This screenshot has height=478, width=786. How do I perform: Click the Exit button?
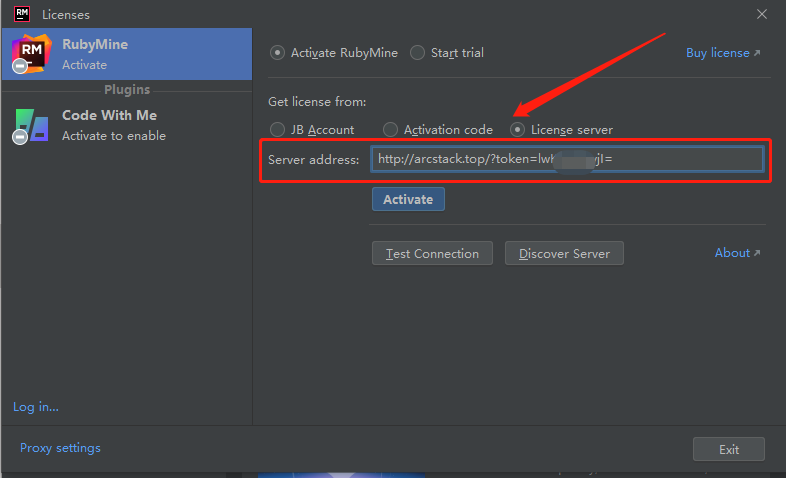[728, 449]
